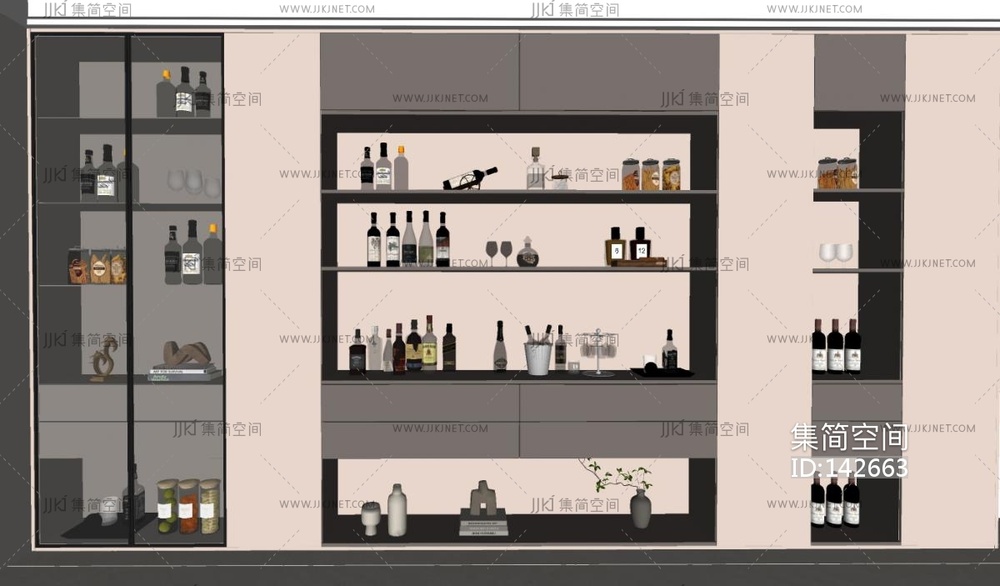
Task: Click the large 集简空间 watermark above the ID
Action: click(x=849, y=437)
